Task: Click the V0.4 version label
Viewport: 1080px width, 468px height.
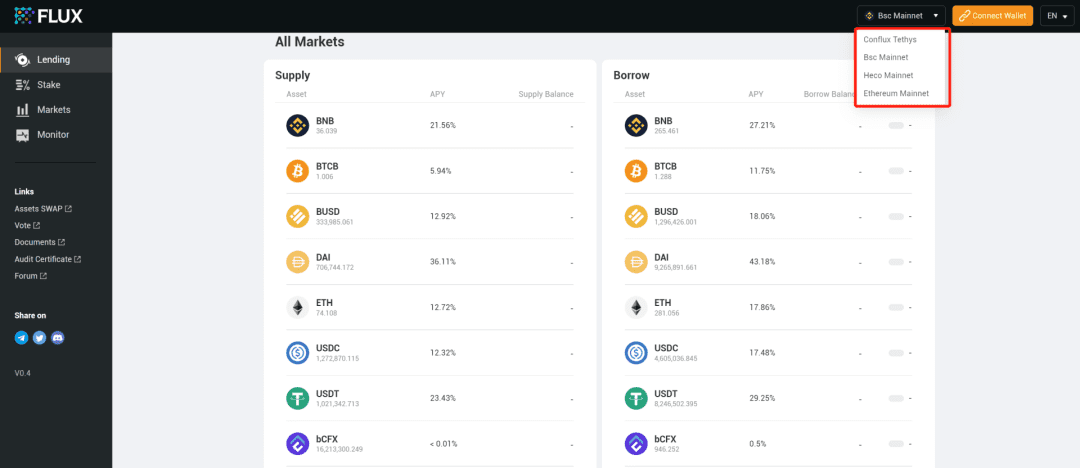Action: point(22,373)
